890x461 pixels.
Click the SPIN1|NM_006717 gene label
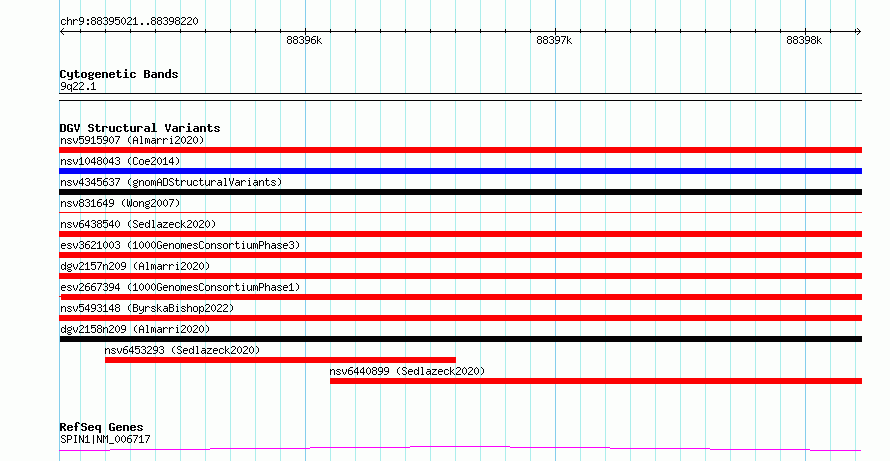tap(105, 439)
